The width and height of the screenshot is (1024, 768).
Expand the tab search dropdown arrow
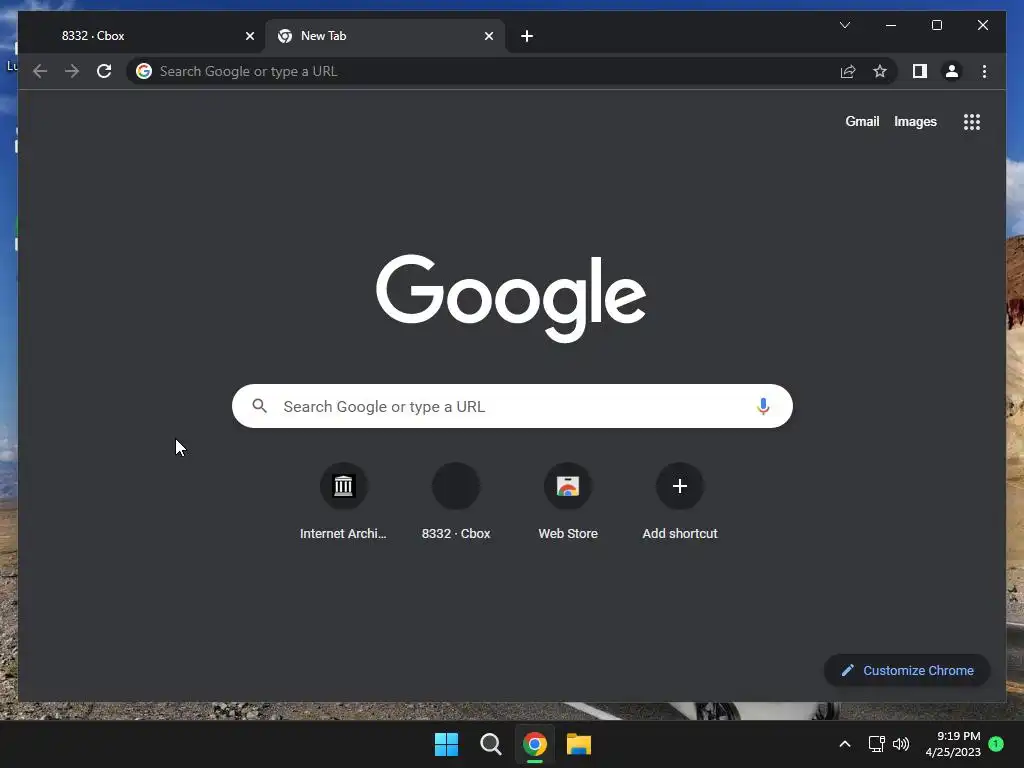844,25
